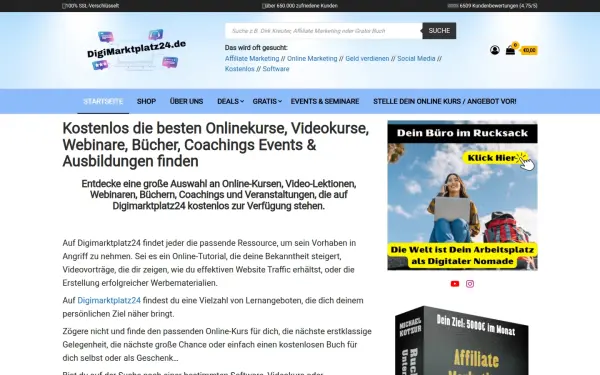The height and width of the screenshot is (375, 600).
Task: Click the Das wird oft gesucht label
Action: (x=256, y=48)
